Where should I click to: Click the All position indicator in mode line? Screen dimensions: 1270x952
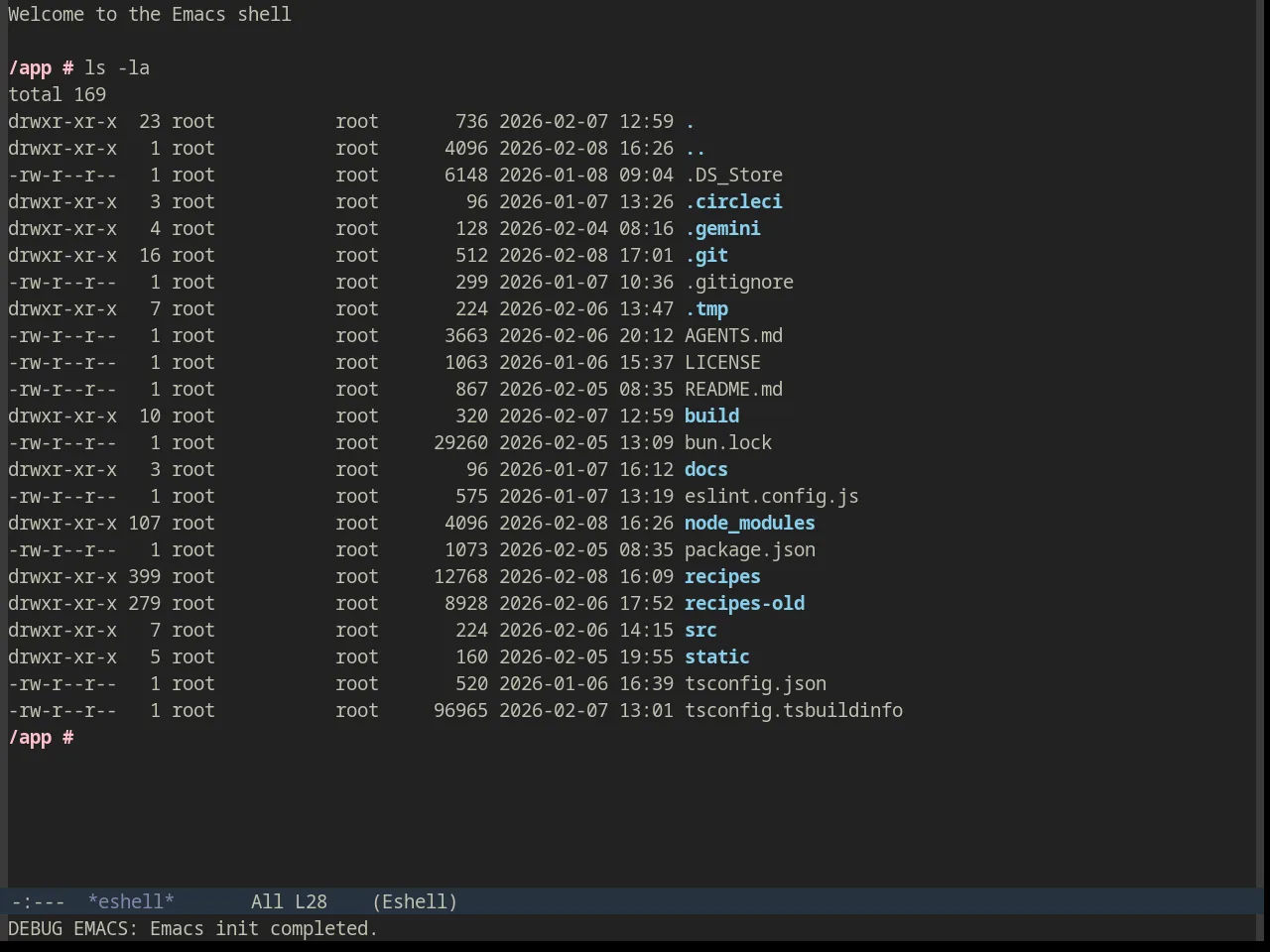tap(267, 901)
